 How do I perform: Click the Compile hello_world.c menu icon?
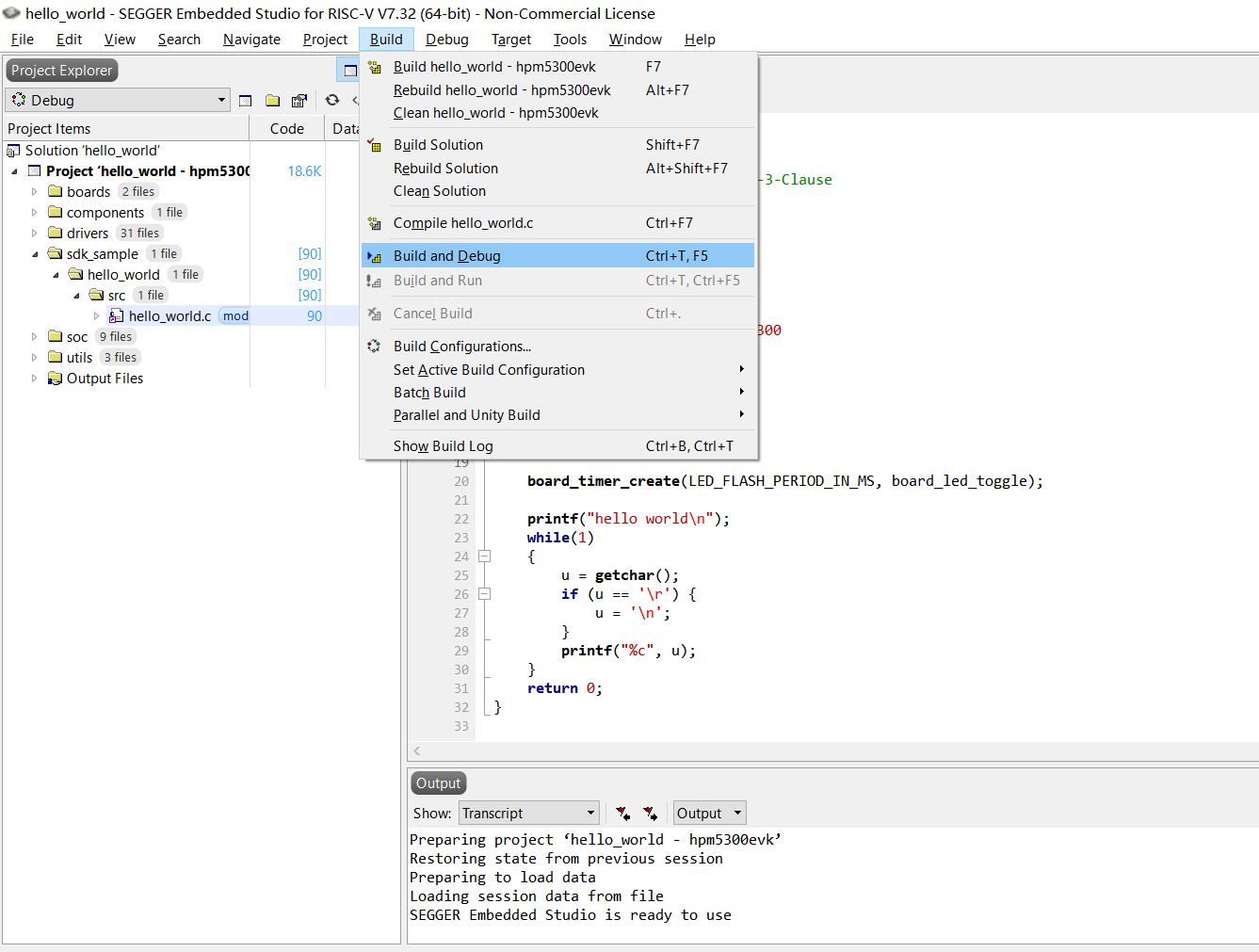(375, 223)
